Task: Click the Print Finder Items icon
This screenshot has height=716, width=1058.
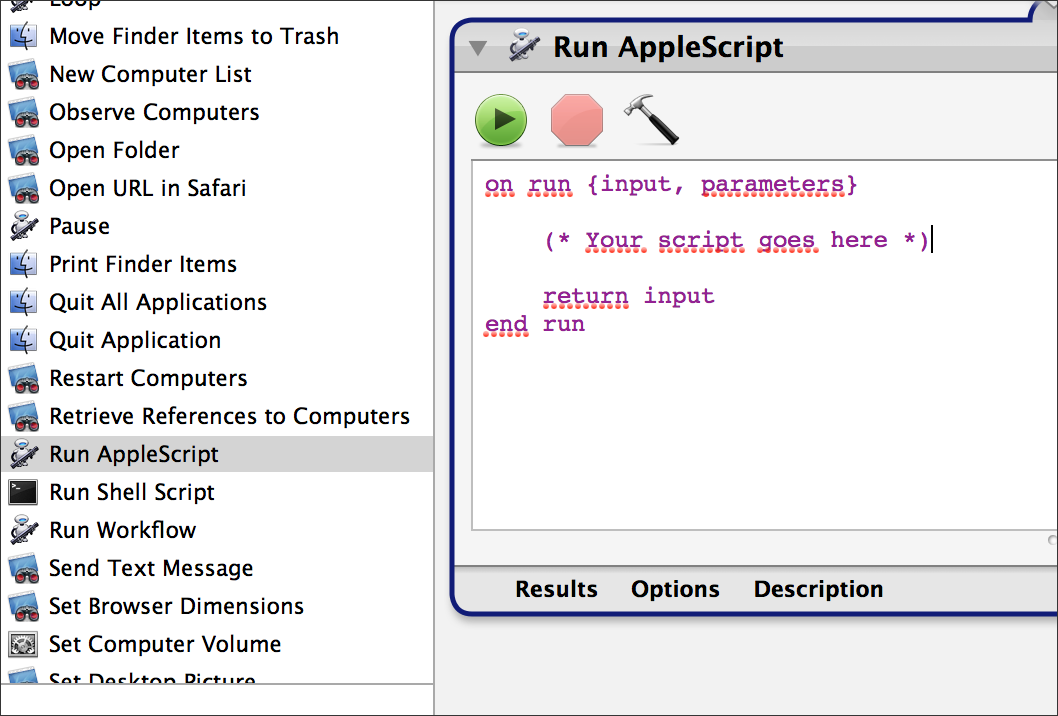Action: pos(24,264)
